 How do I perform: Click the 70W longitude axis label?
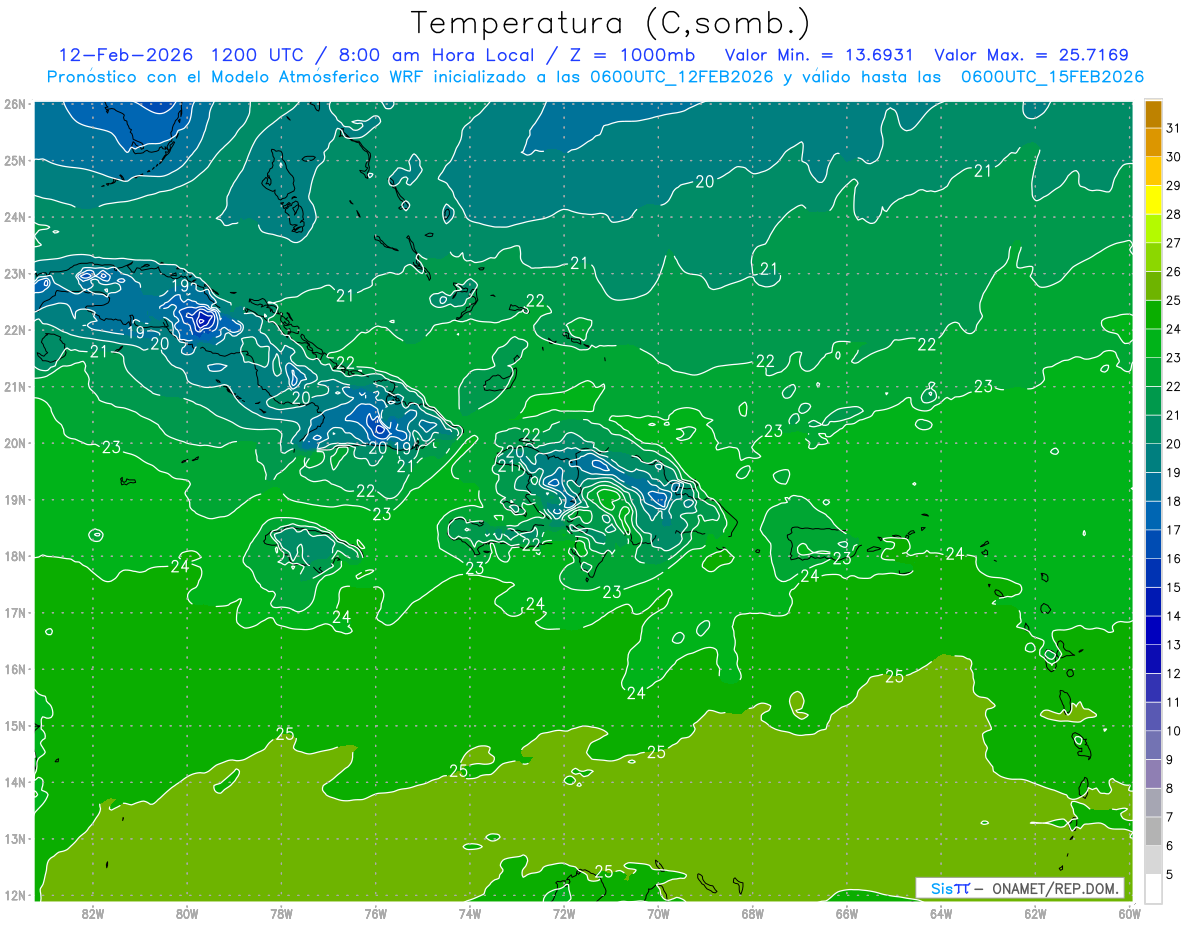pyautogui.click(x=658, y=912)
